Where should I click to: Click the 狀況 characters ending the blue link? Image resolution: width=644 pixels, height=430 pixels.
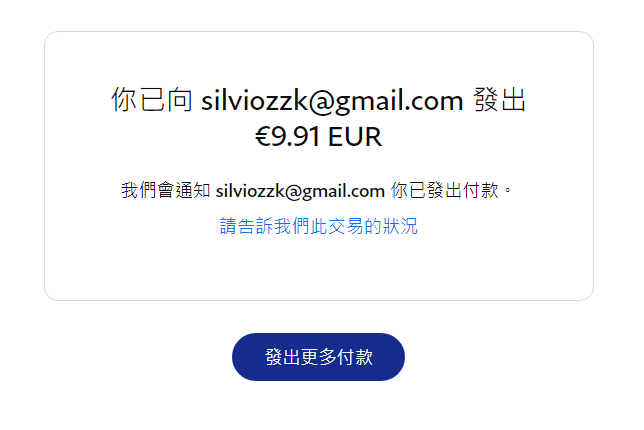click(400, 226)
